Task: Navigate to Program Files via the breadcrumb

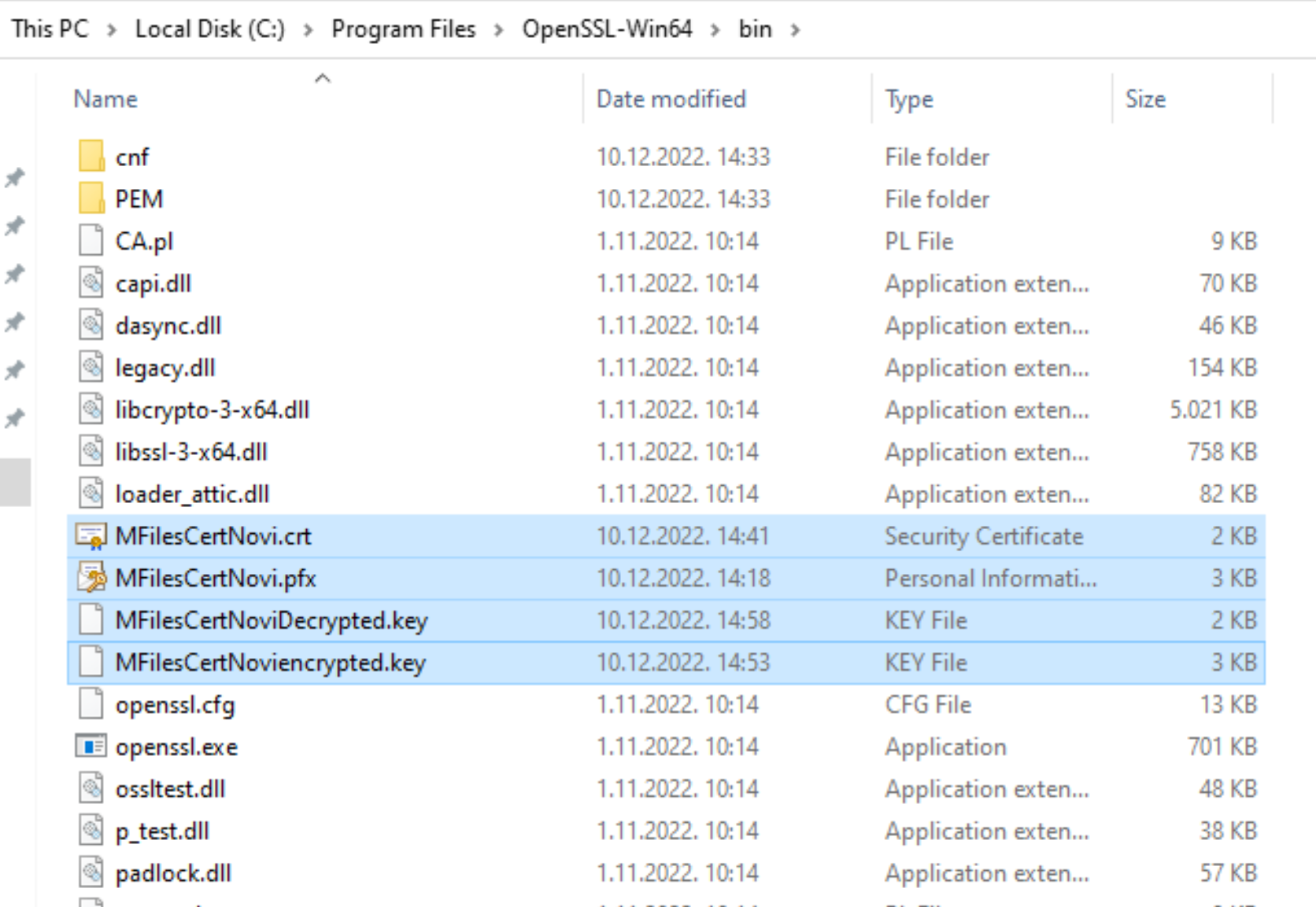Action: tap(403, 28)
